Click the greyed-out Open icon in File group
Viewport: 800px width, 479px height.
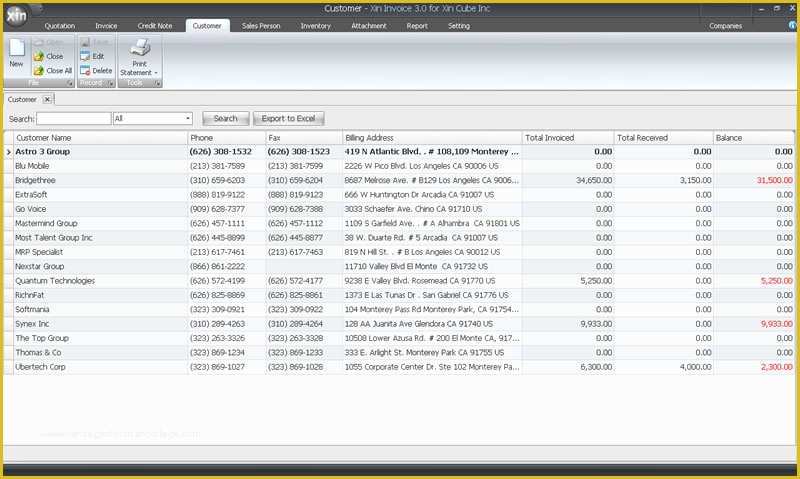pyautogui.click(x=39, y=42)
